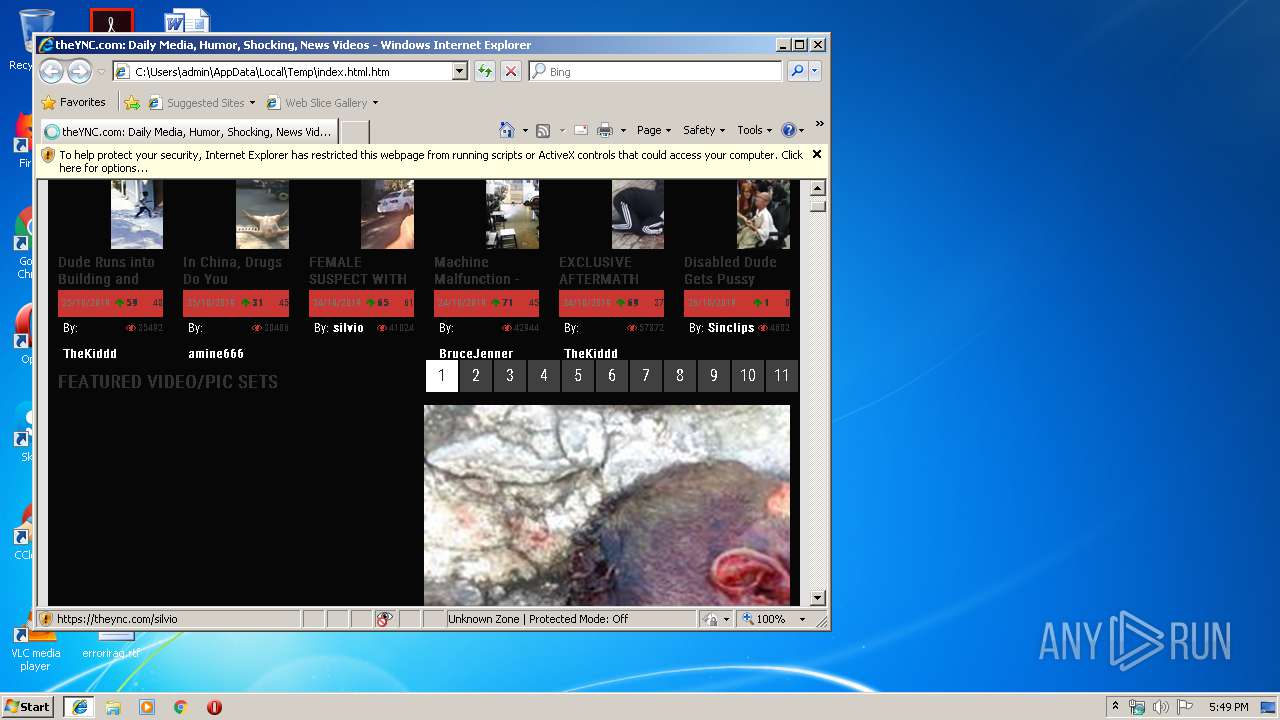1280x720 pixels.
Task: Click the Help question mark icon
Action: 788,130
